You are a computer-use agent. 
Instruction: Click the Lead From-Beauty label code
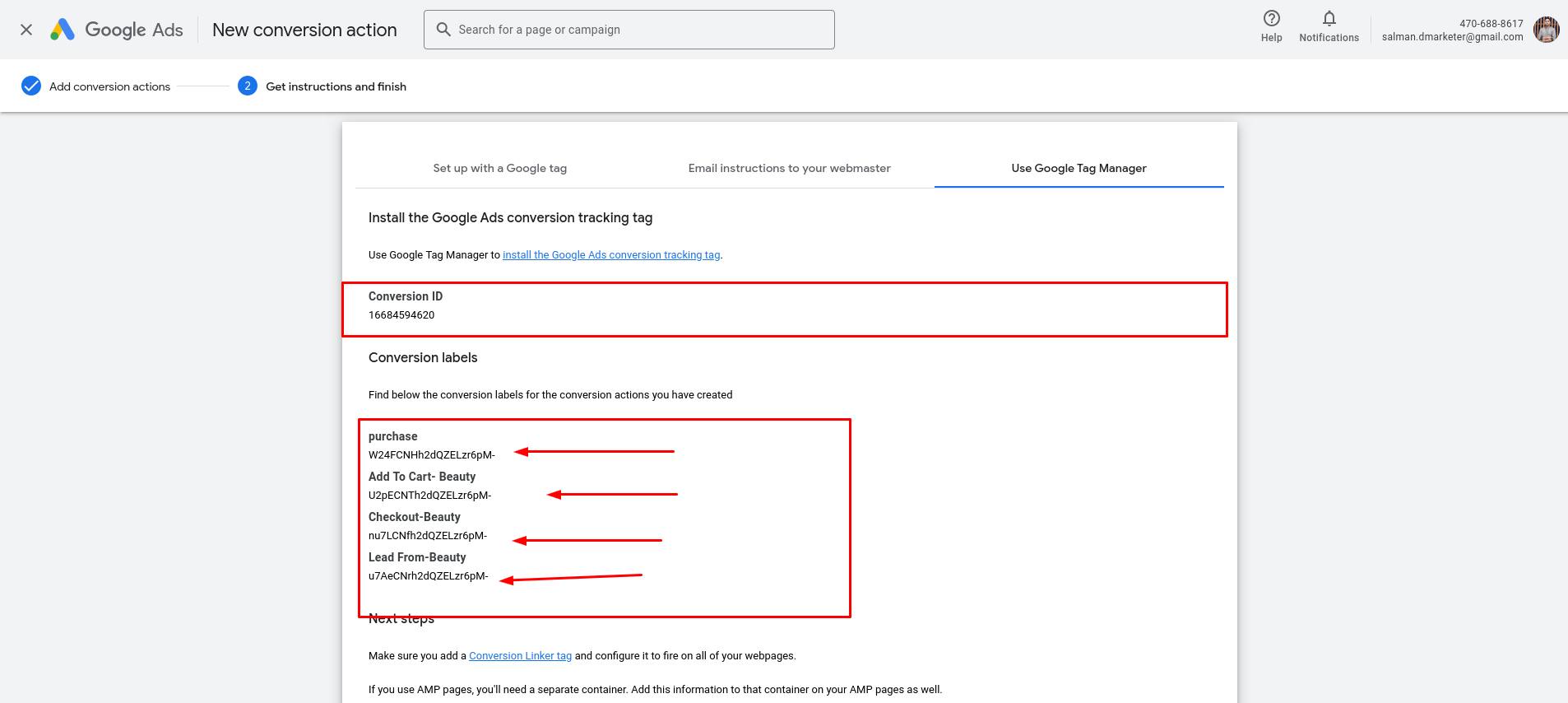coord(428,576)
